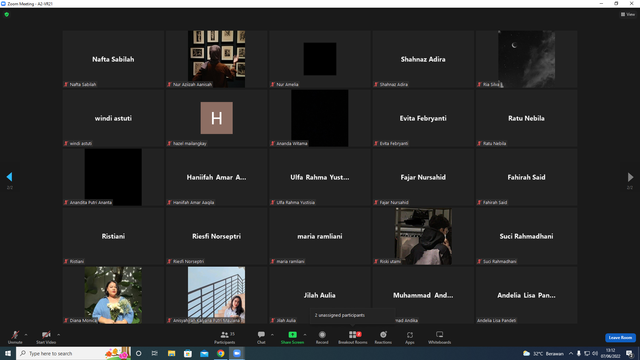Open audio options arrow next to Unmute
The height and width of the screenshot is (360, 640).
click(26, 335)
